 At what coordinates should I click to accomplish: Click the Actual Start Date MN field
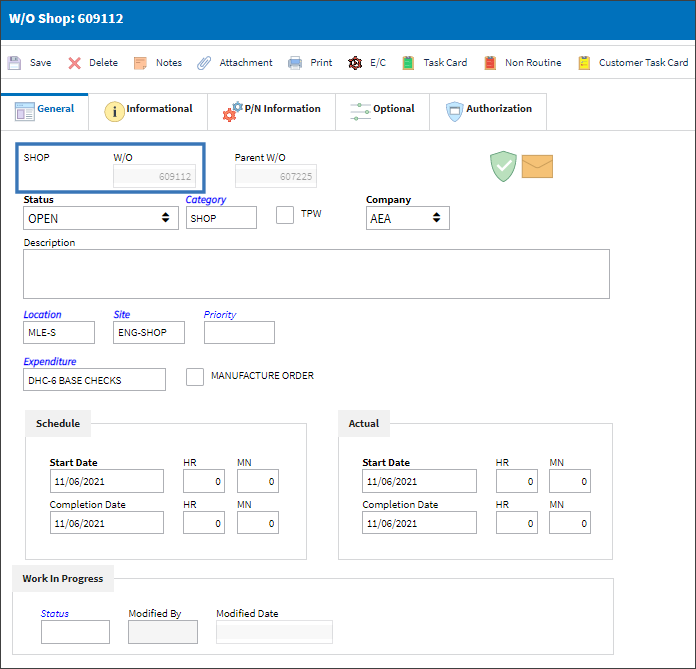click(x=570, y=481)
